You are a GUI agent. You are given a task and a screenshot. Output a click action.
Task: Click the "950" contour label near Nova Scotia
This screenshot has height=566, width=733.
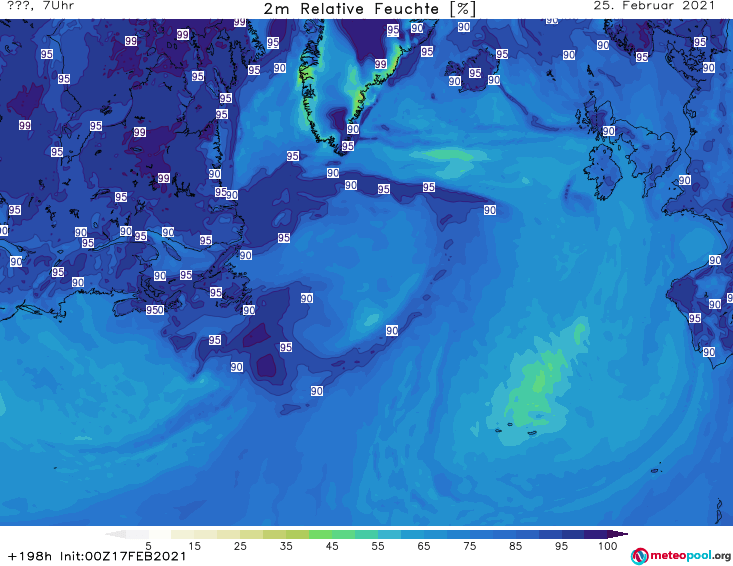[155, 310]
